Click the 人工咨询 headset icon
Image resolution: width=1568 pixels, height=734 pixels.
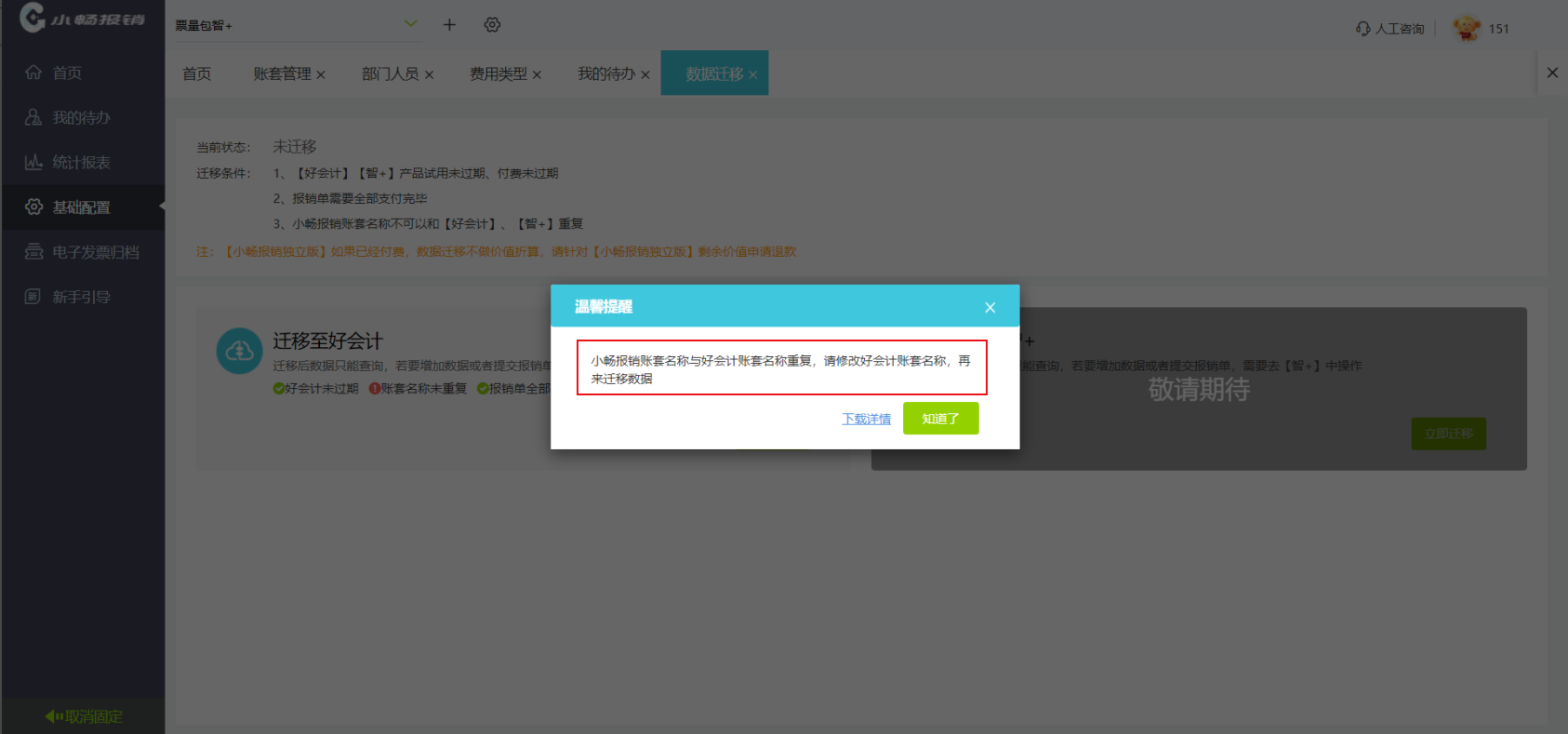(1362, 29)
